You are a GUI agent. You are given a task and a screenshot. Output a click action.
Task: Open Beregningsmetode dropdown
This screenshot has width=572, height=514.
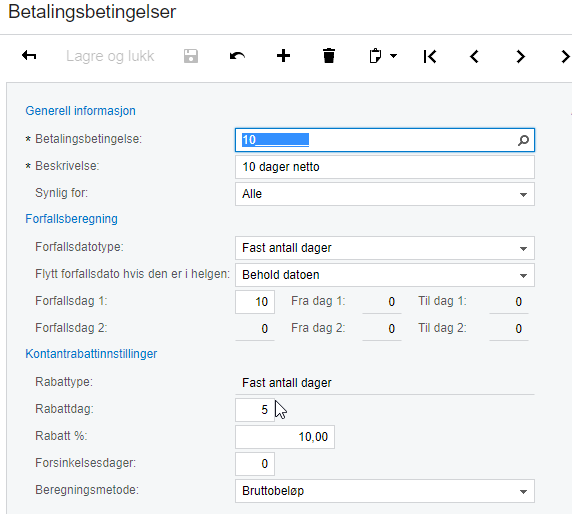coord(385,491)
